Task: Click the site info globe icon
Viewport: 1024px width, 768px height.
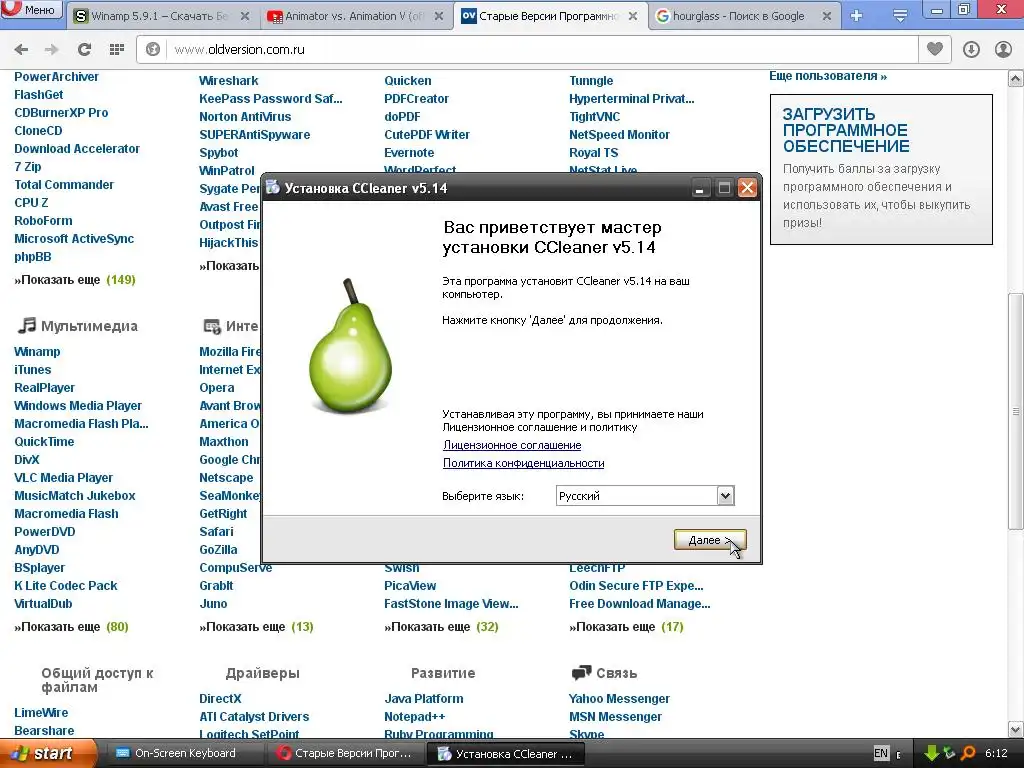Action: pos(153,50)
